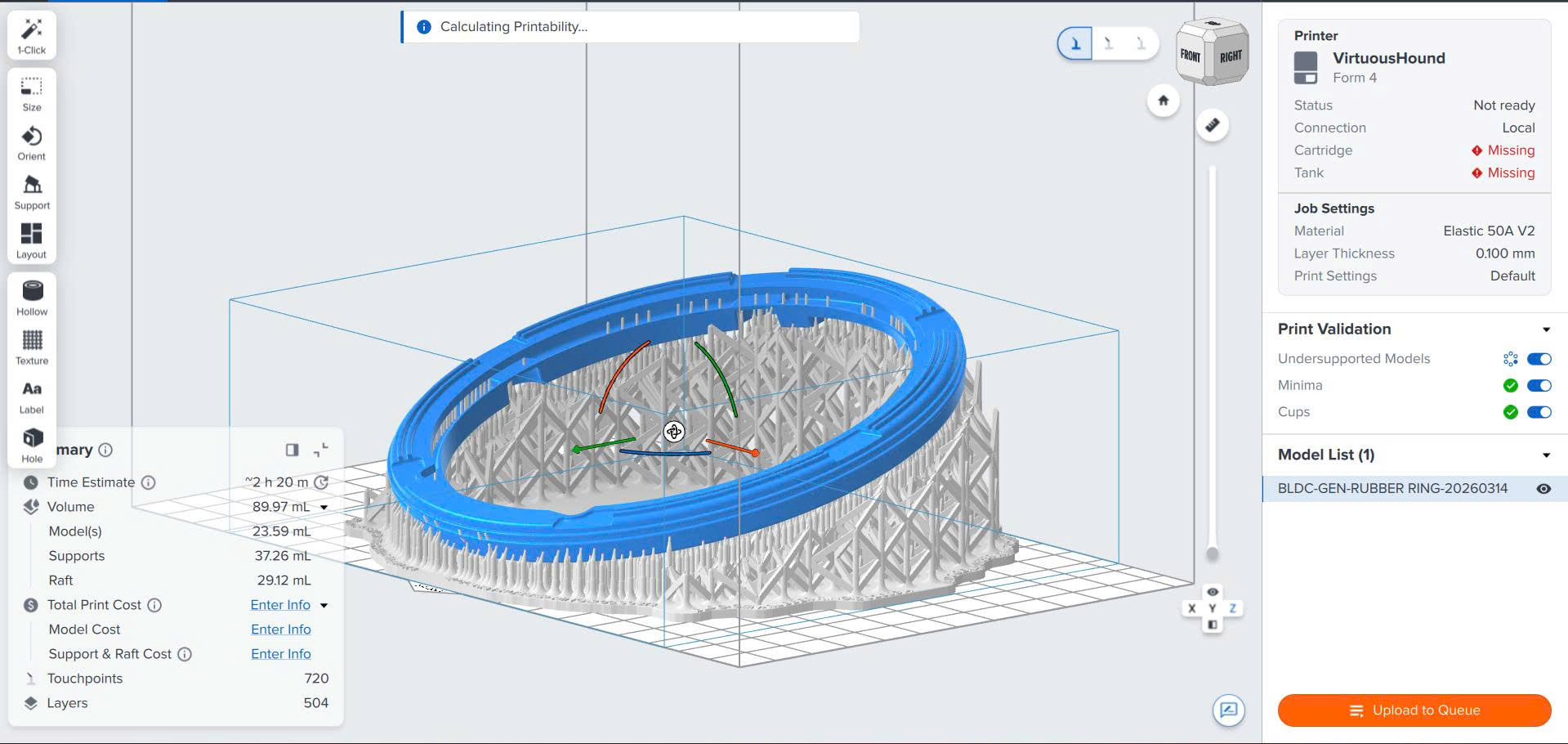Viewport: 1568px width, 744px height.
Task: Snap view to the Y axis
Action: tap(1213, 608)
